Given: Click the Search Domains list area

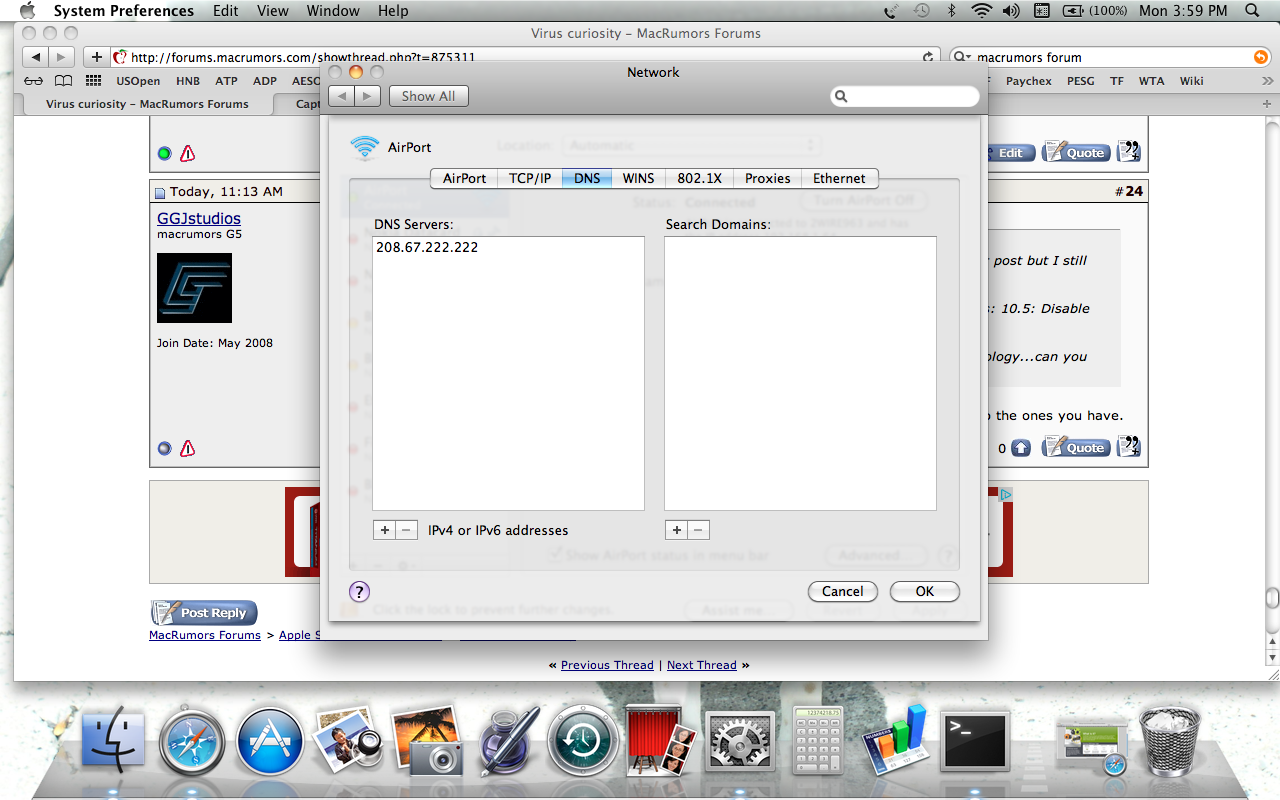Looking at the screenshot, I should 800,373.
